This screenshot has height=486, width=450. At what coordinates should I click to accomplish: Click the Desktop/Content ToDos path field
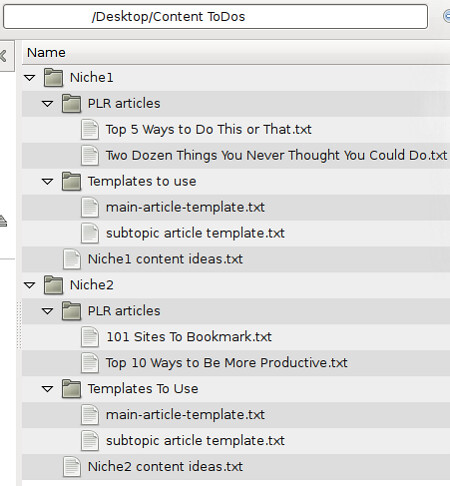(x=215, y=17)
